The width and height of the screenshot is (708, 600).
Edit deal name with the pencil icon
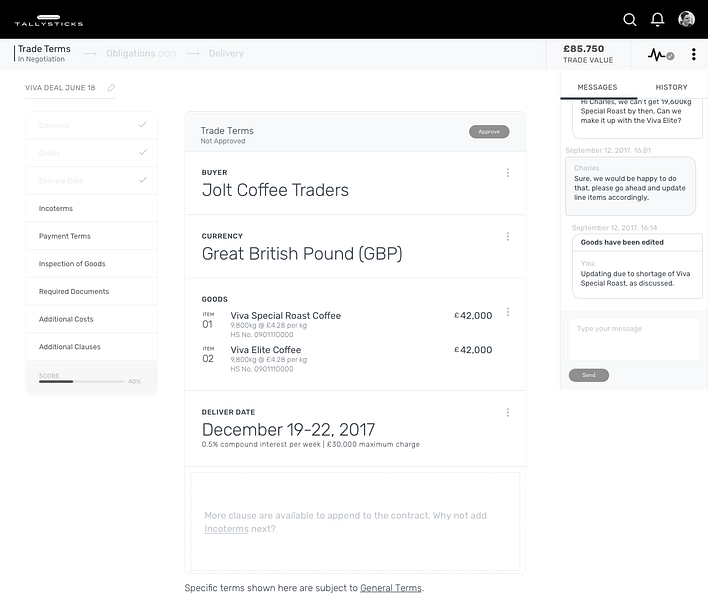click(111, 88)
